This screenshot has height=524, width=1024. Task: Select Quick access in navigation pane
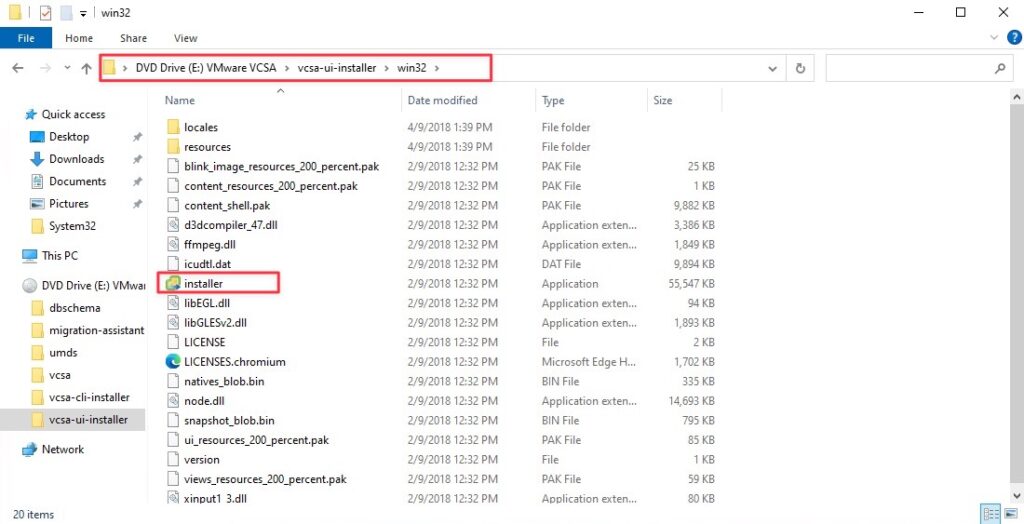[73, 114]
